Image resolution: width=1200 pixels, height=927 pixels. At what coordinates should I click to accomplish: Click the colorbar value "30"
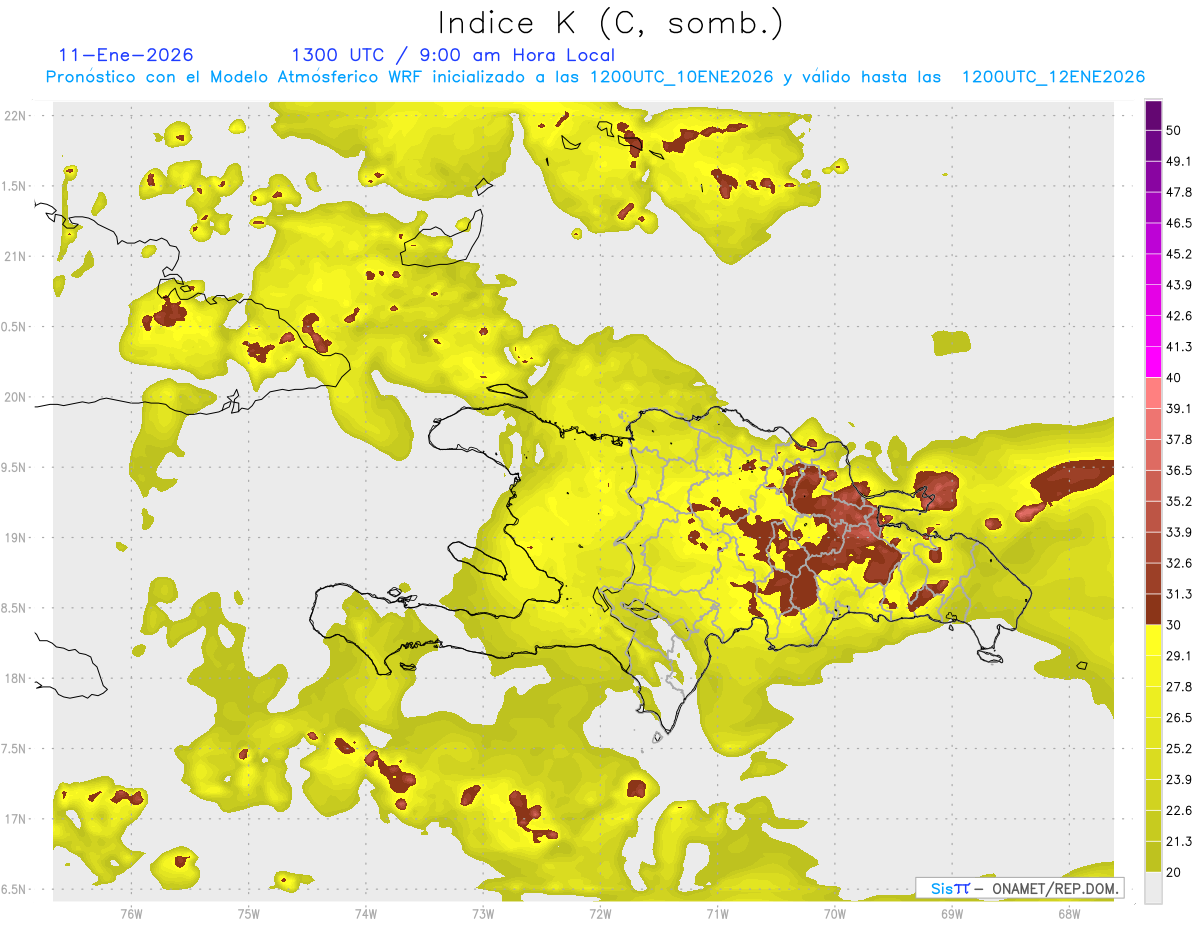click(x=1175, y=625)
